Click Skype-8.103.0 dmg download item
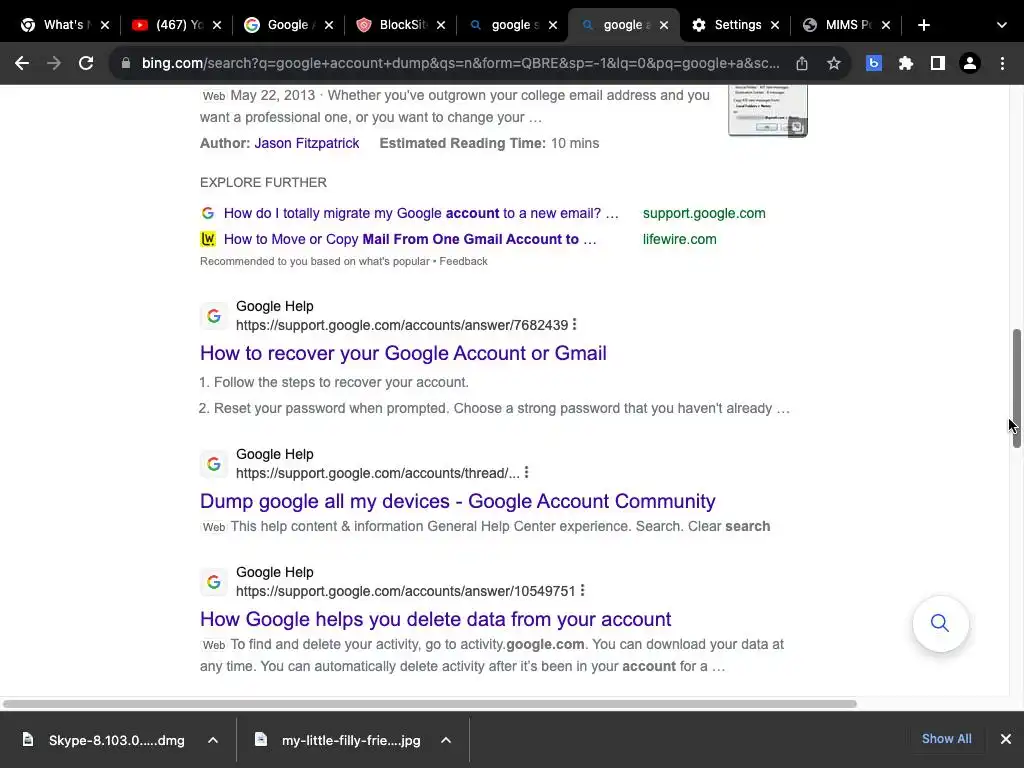 point(116,740)
